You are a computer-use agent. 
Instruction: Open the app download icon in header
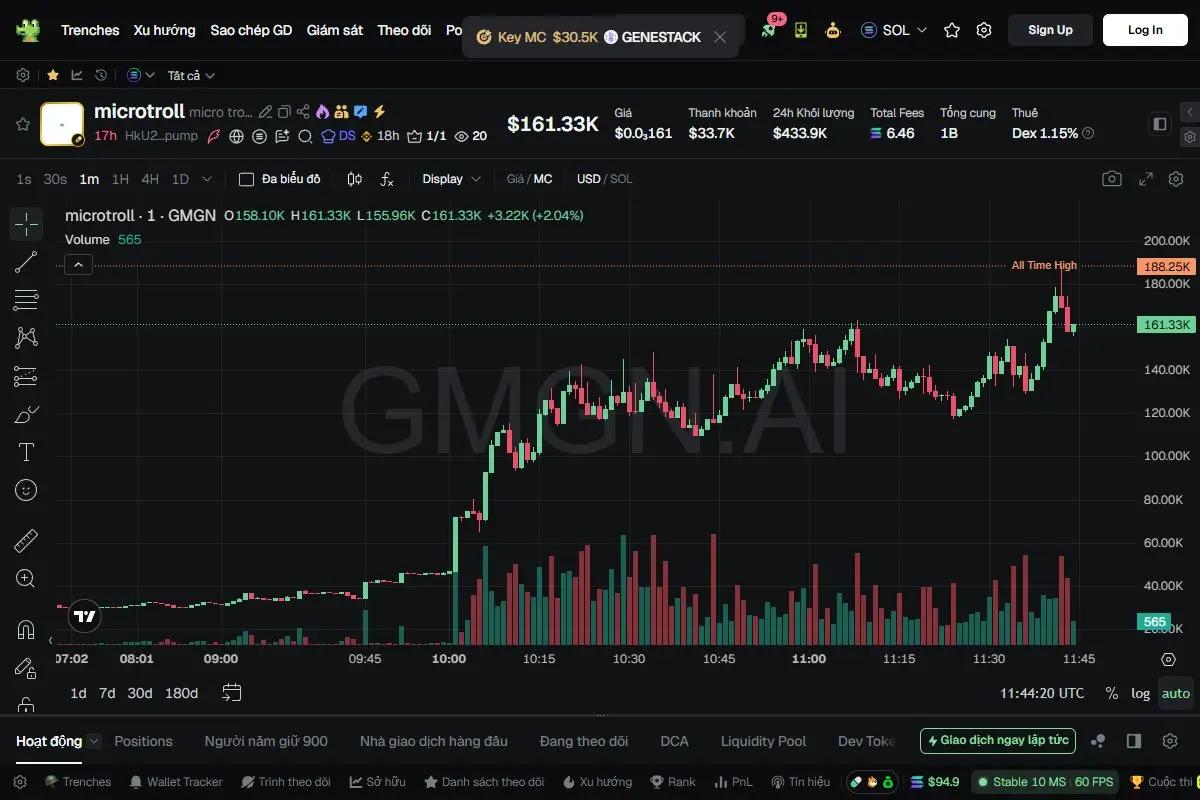pyautogui.click(x=801, y=30)
